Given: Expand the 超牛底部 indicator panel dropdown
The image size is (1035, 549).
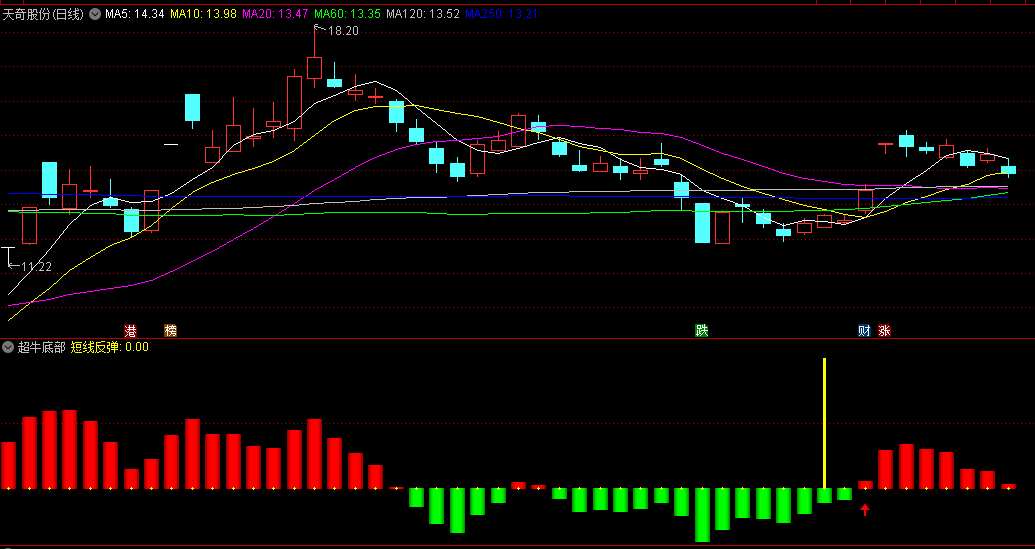Looking at the screenshot, I should [8, 347].
